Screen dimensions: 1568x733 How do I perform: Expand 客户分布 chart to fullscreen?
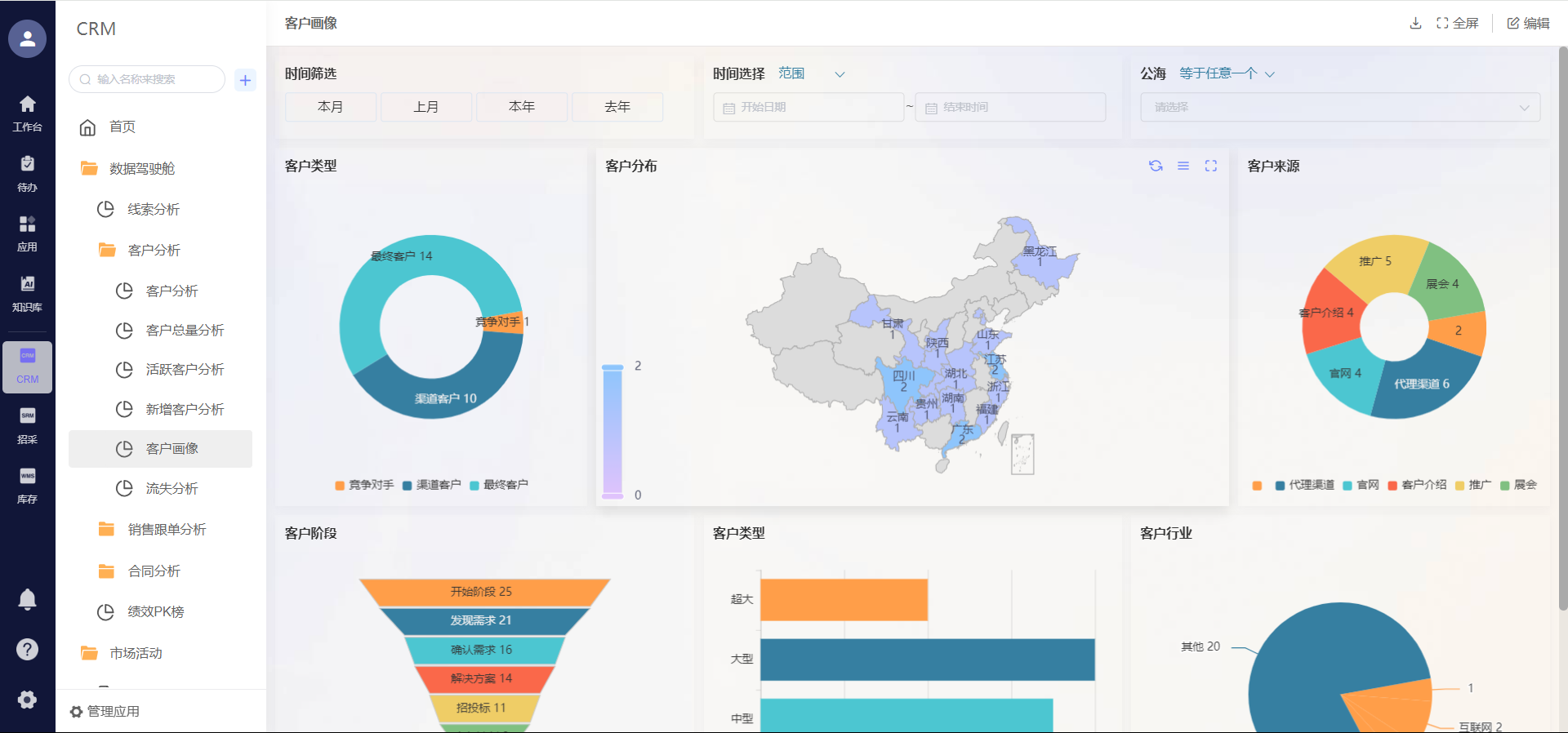(1211, 166)
